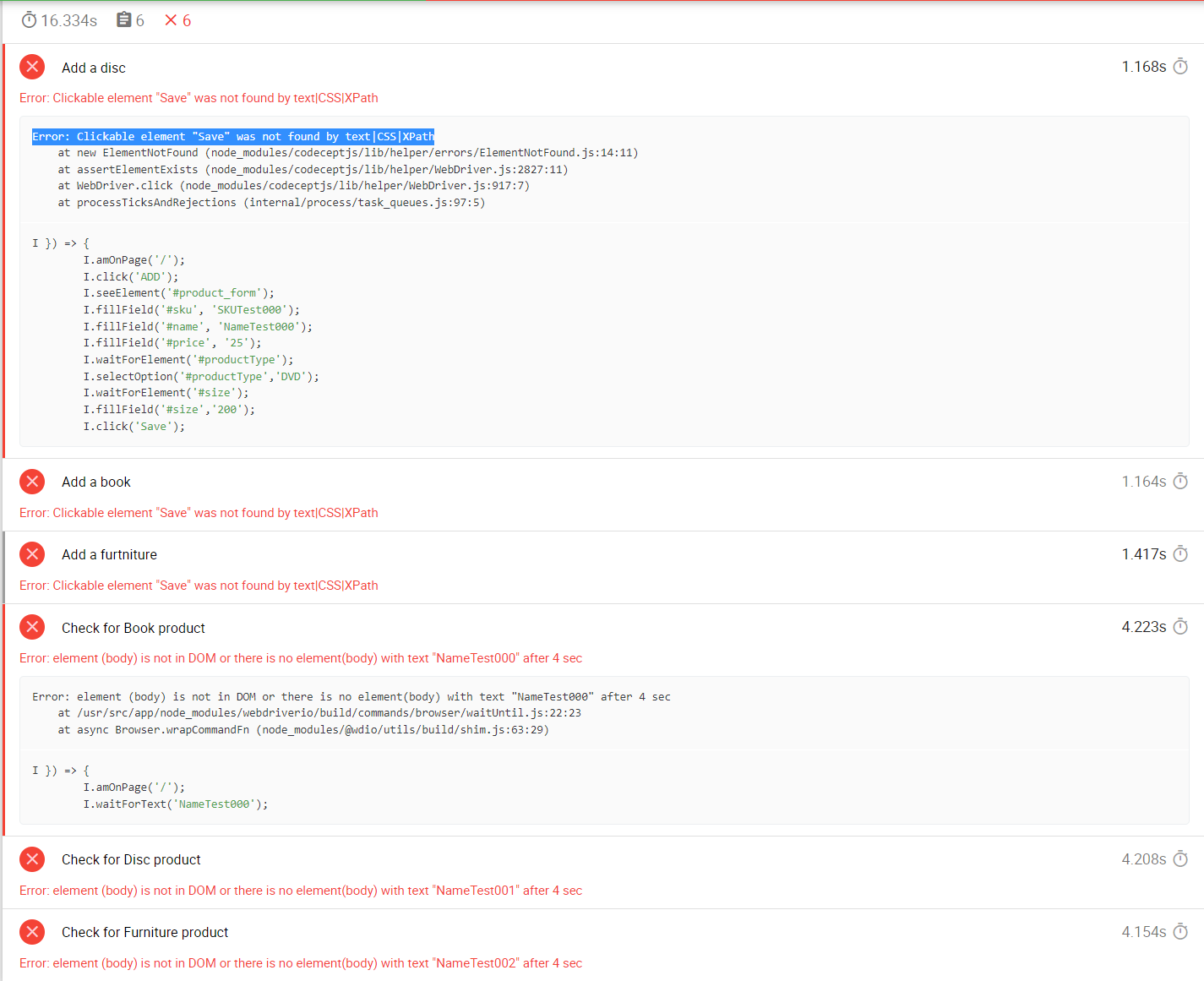The width and height of the screenshot is (1204, 981).
Task: Click the I.fillField('#price', '25') line
Action: (x=172, y=342)
